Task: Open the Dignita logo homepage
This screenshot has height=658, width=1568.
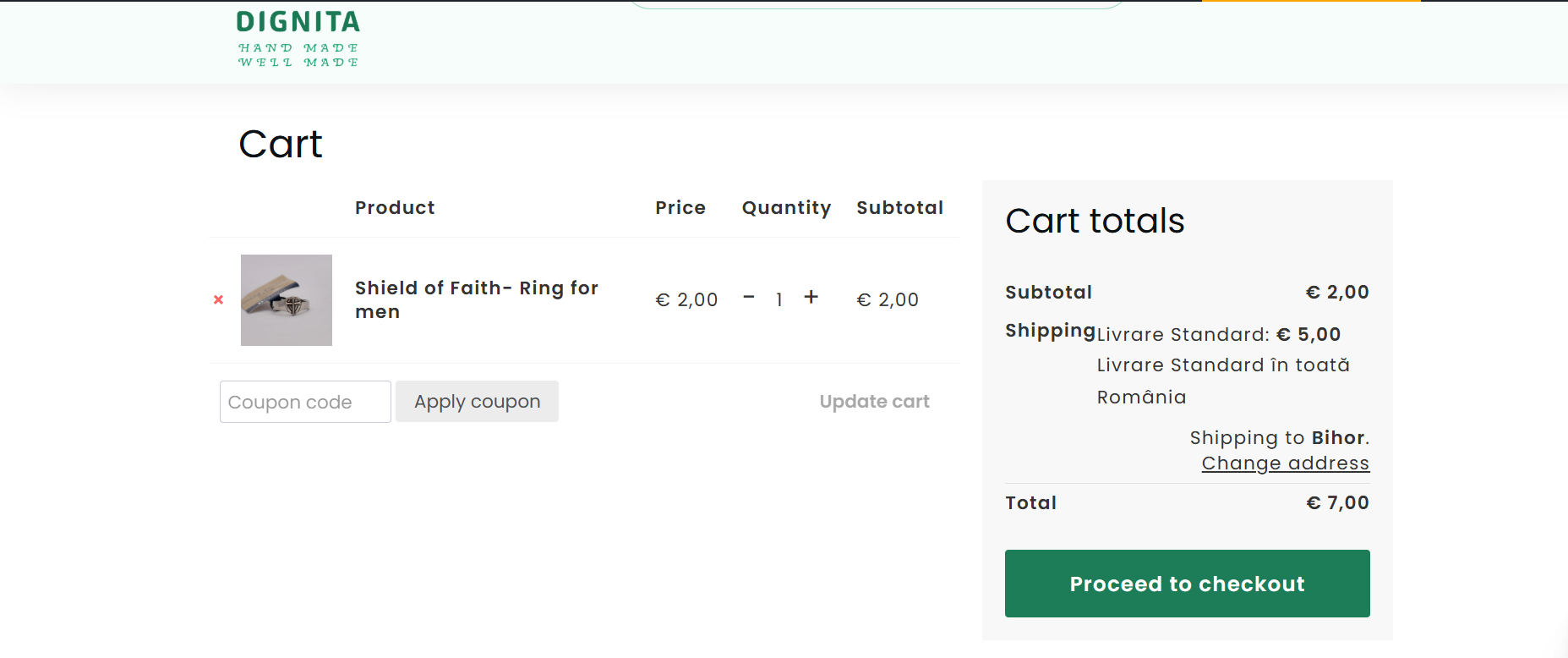Action: coord(298,38)
